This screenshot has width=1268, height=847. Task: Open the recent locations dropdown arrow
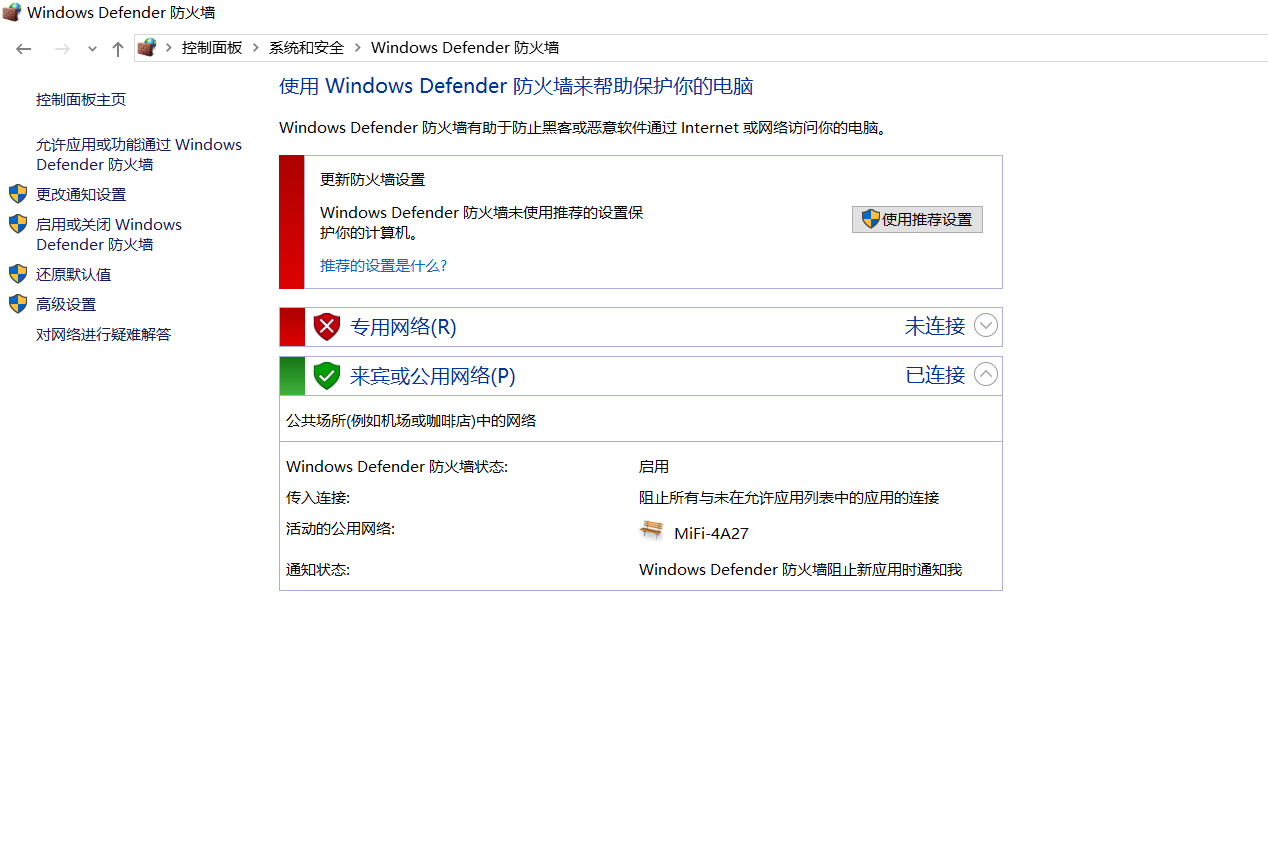coord(92,48)
